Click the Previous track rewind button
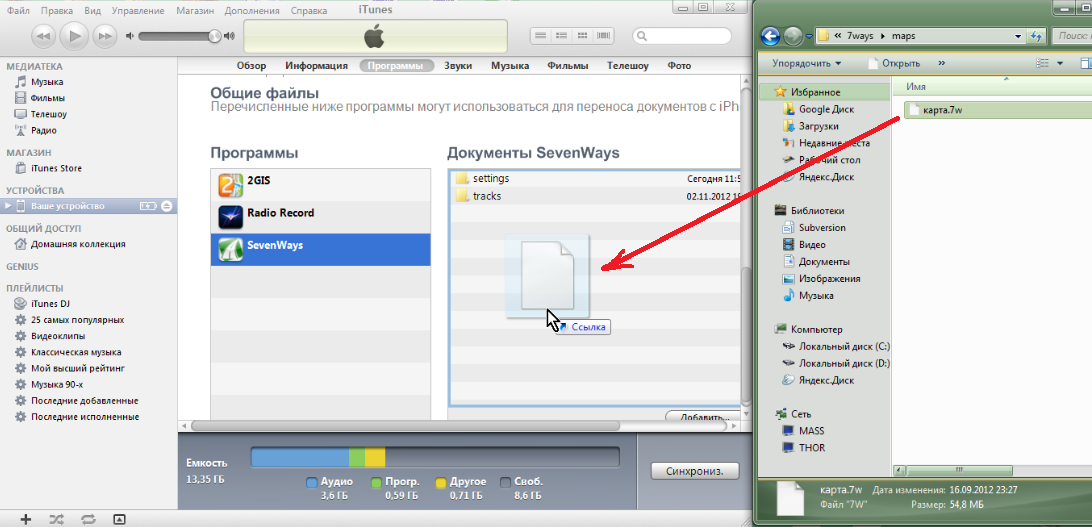The height and width of the screenshot is (527, 1092). point(43,36)
